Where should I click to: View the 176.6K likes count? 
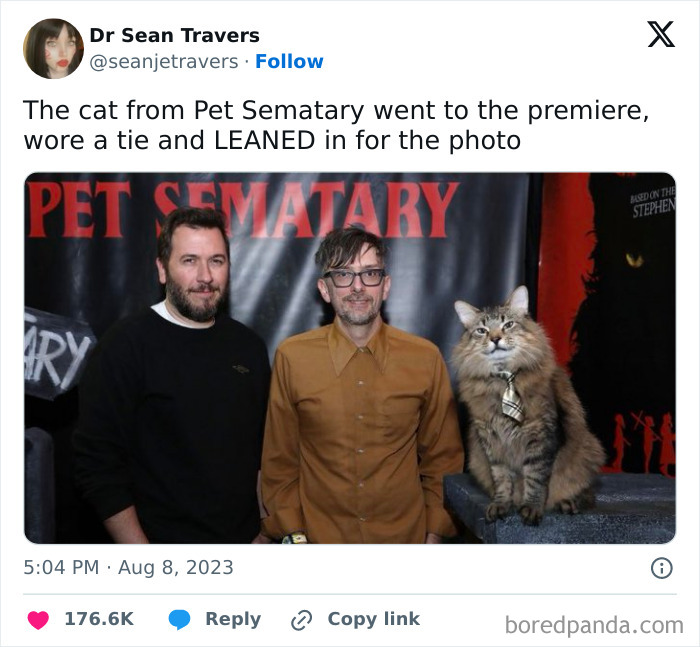point(99,619)
